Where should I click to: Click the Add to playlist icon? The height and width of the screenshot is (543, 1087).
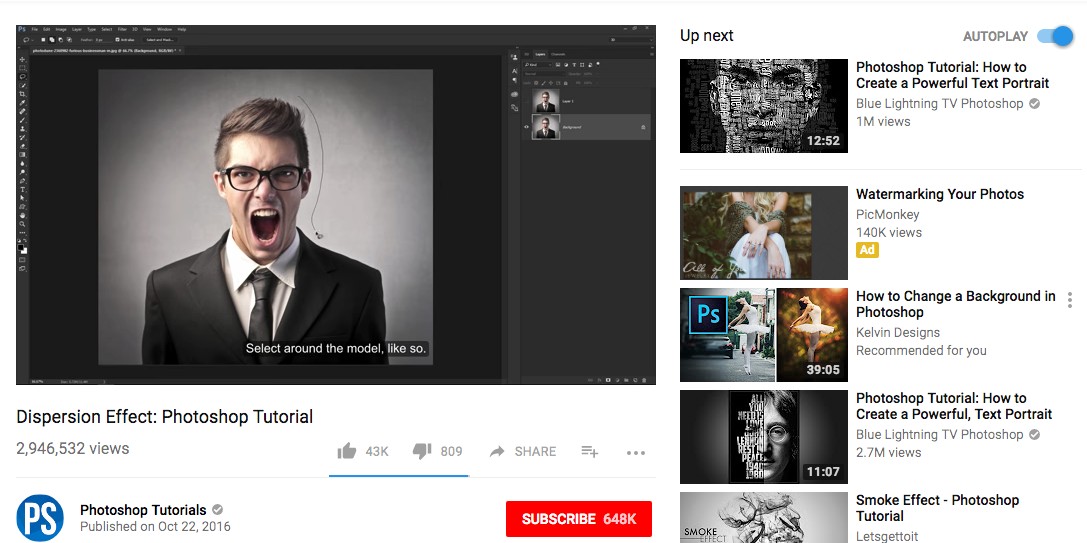[x=589, y=451]
